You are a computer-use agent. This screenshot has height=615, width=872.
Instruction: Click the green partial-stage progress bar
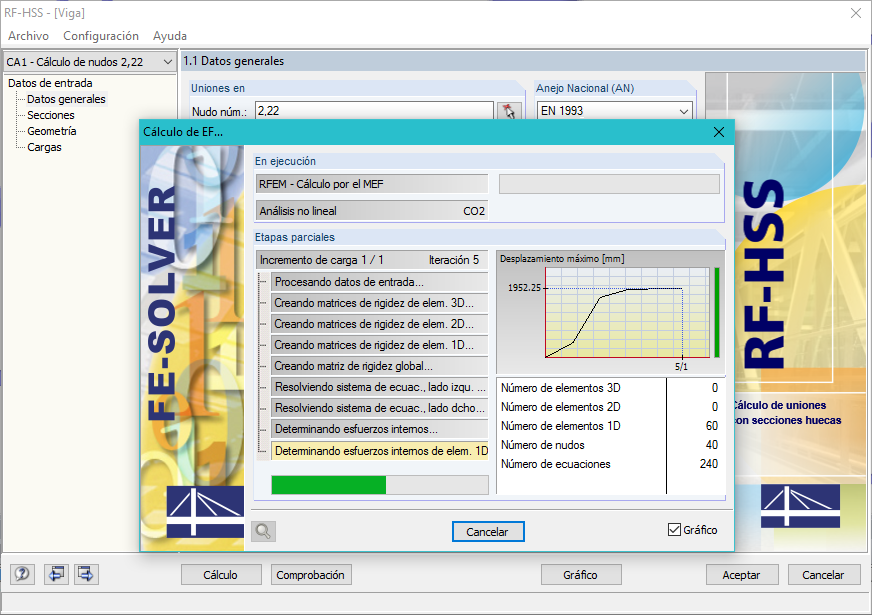click(380, 485)
